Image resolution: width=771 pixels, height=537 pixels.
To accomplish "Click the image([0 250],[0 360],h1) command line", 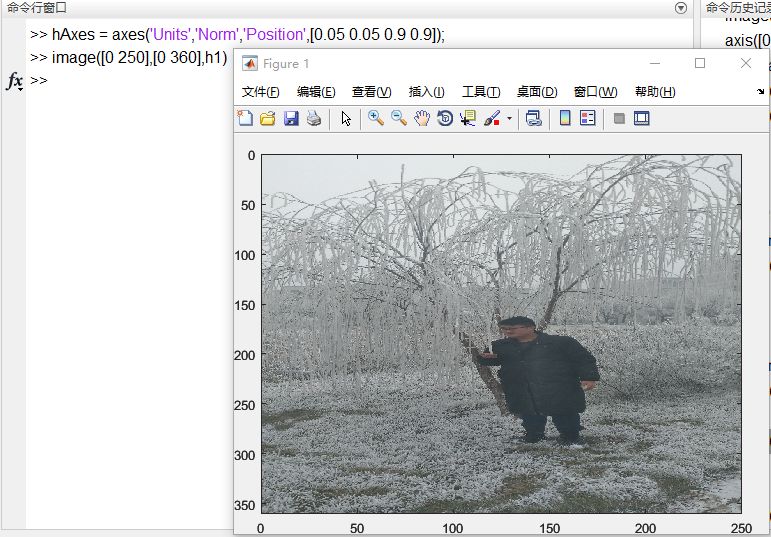I will point(128,58).
